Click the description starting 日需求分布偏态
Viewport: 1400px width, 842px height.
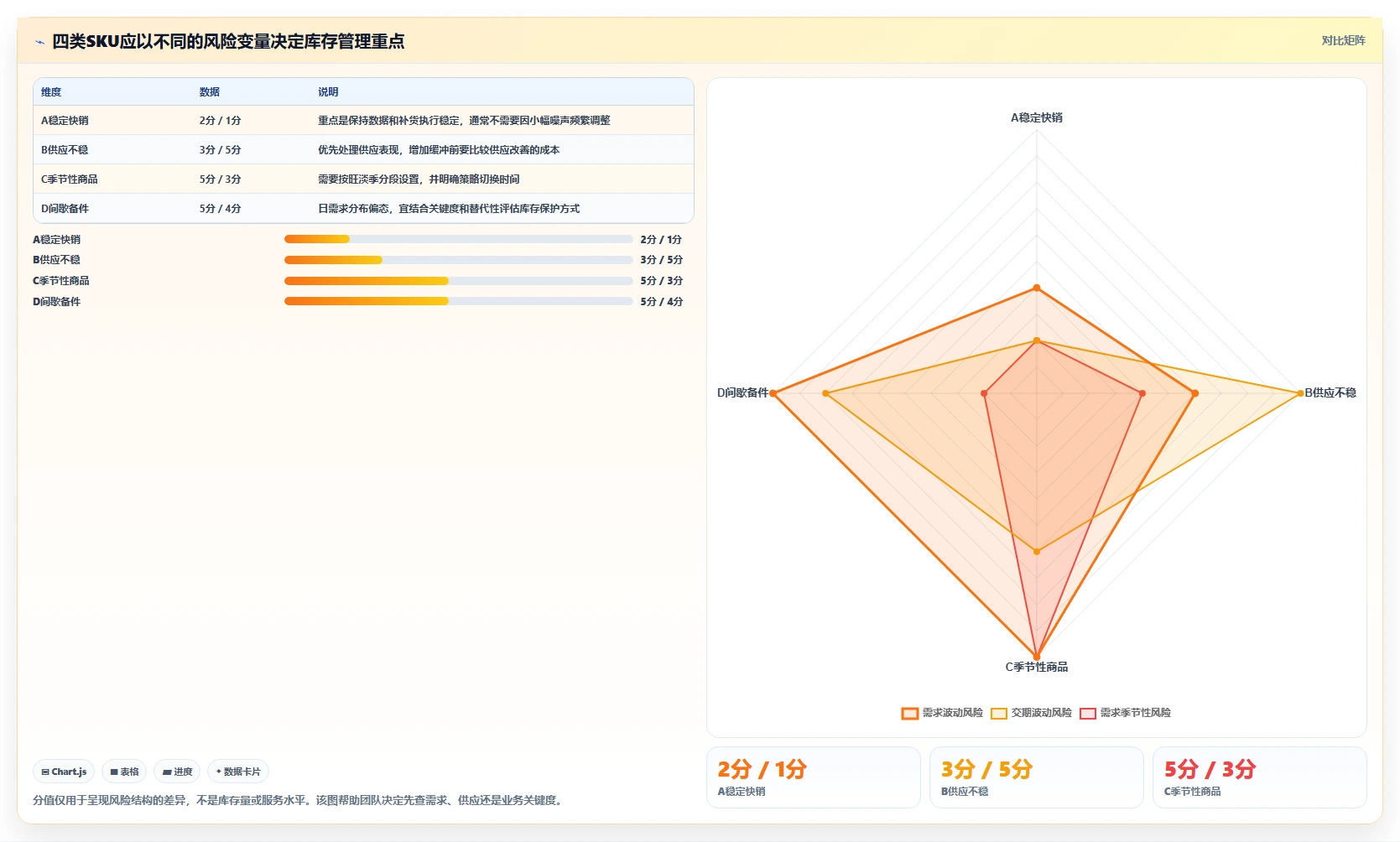449,209
